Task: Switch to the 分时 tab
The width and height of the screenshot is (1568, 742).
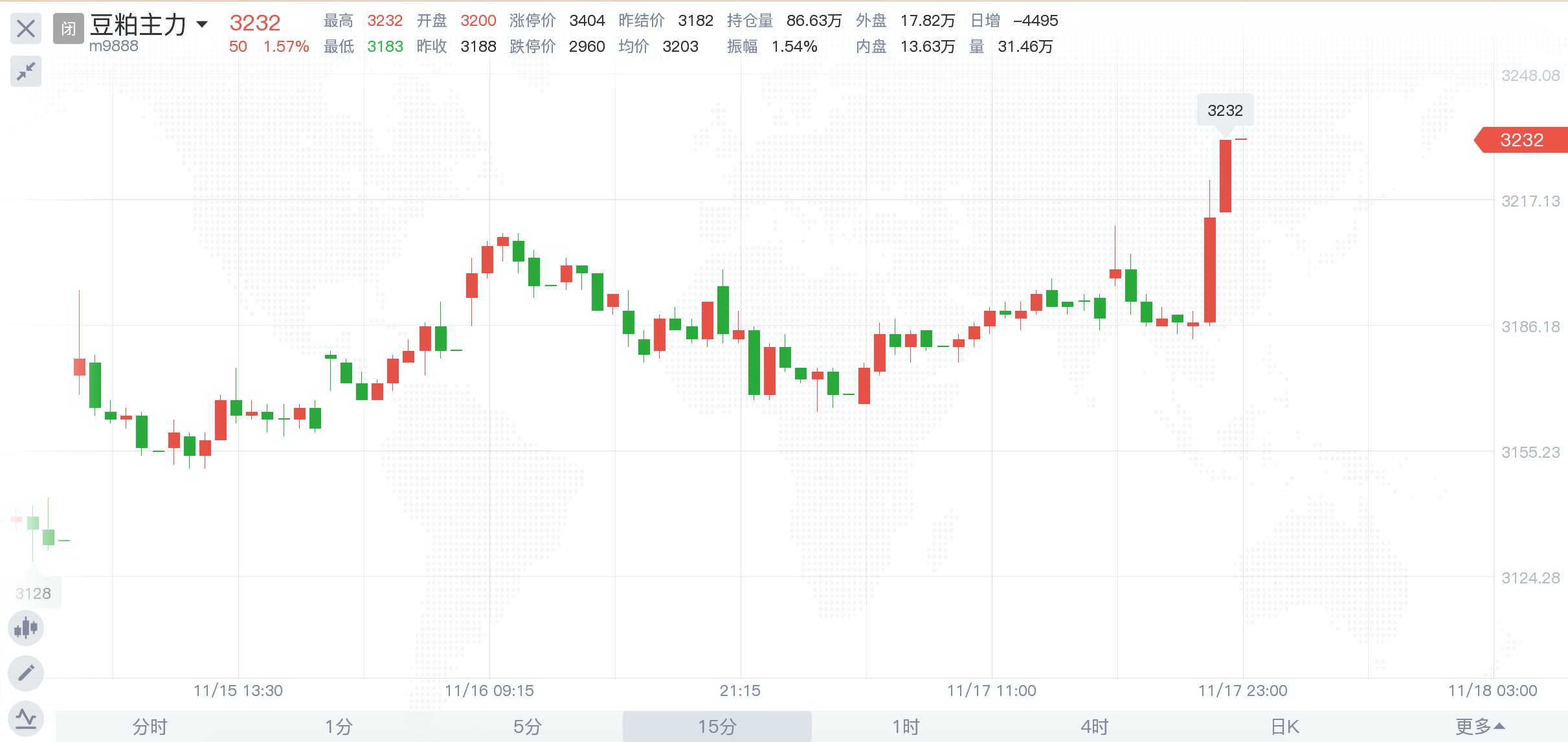Action: pyautogui.click(x=150, y=726)
